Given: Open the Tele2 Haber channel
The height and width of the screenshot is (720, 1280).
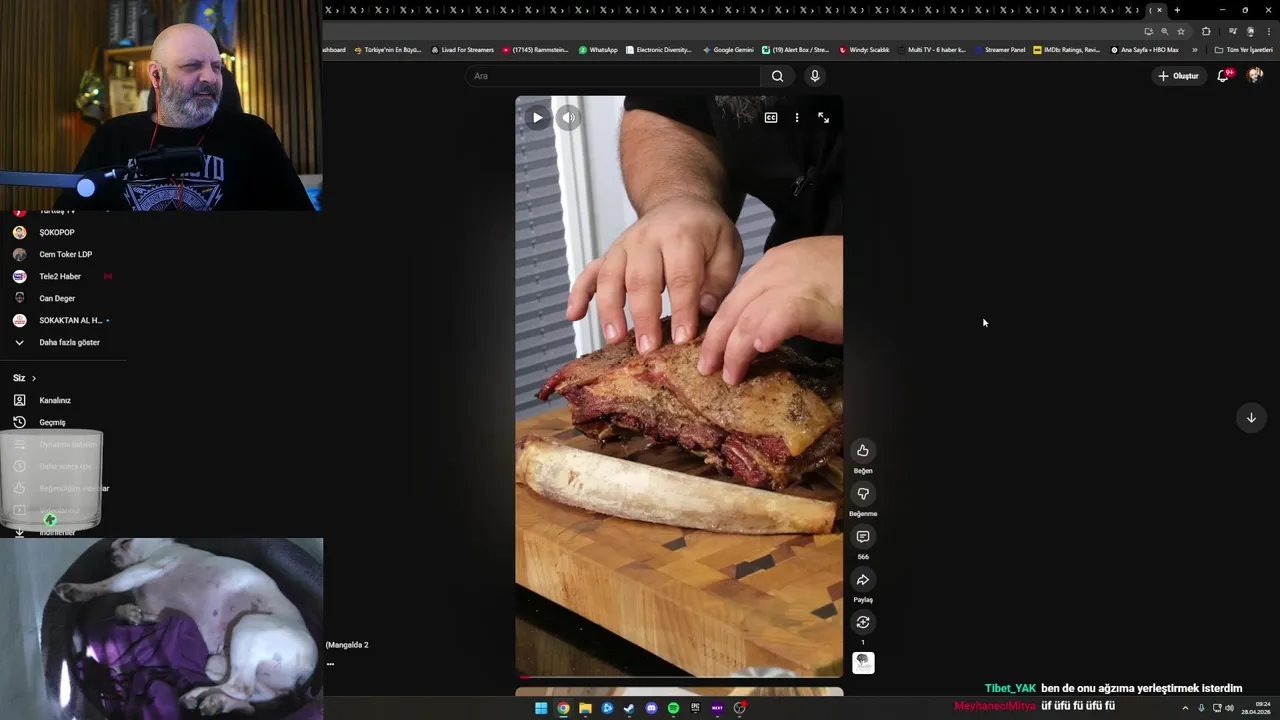Looking at the screenshot, I should coord(62,276).
